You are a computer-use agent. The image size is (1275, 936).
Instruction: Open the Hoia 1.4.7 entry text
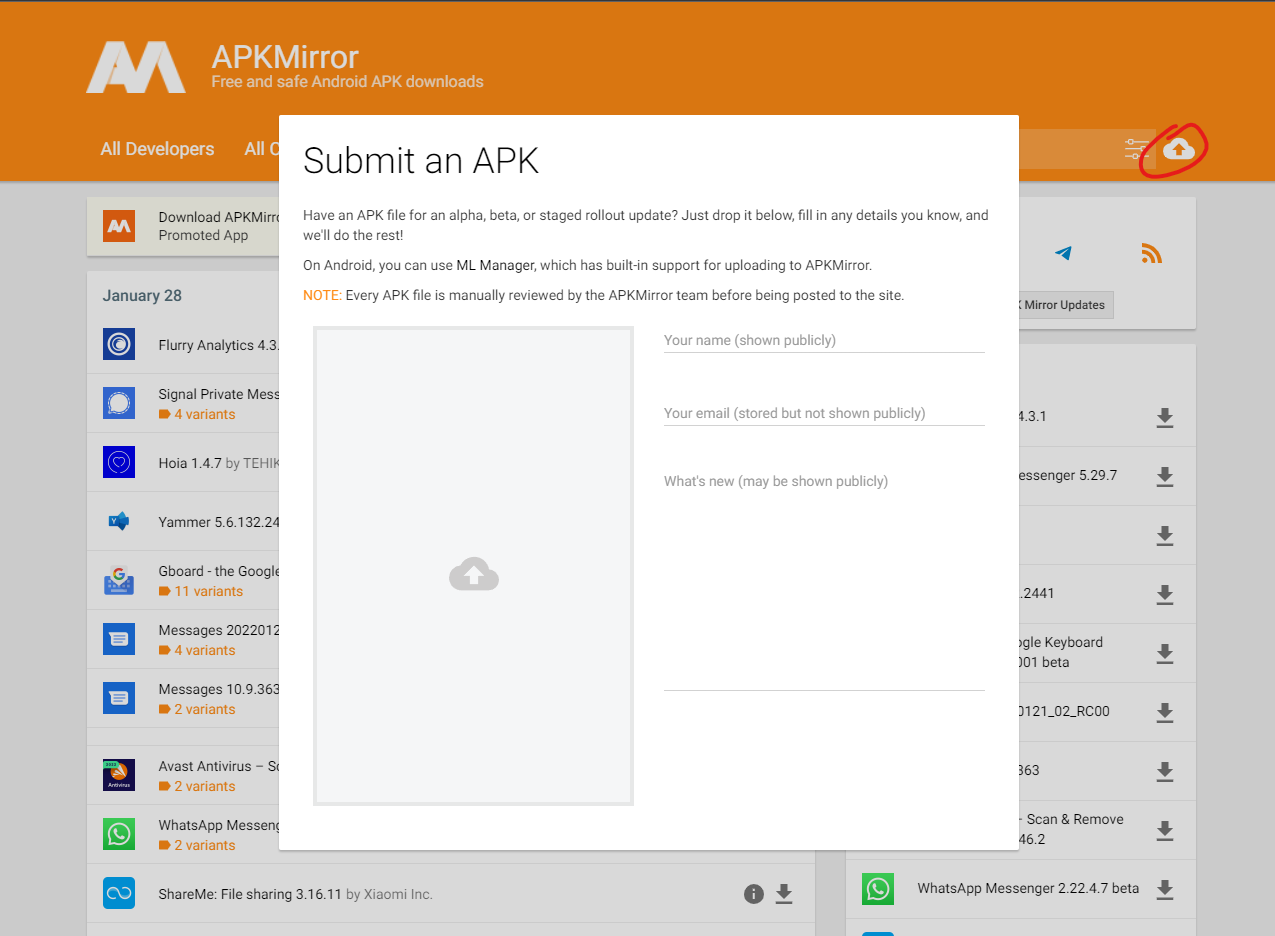point(190,463)
